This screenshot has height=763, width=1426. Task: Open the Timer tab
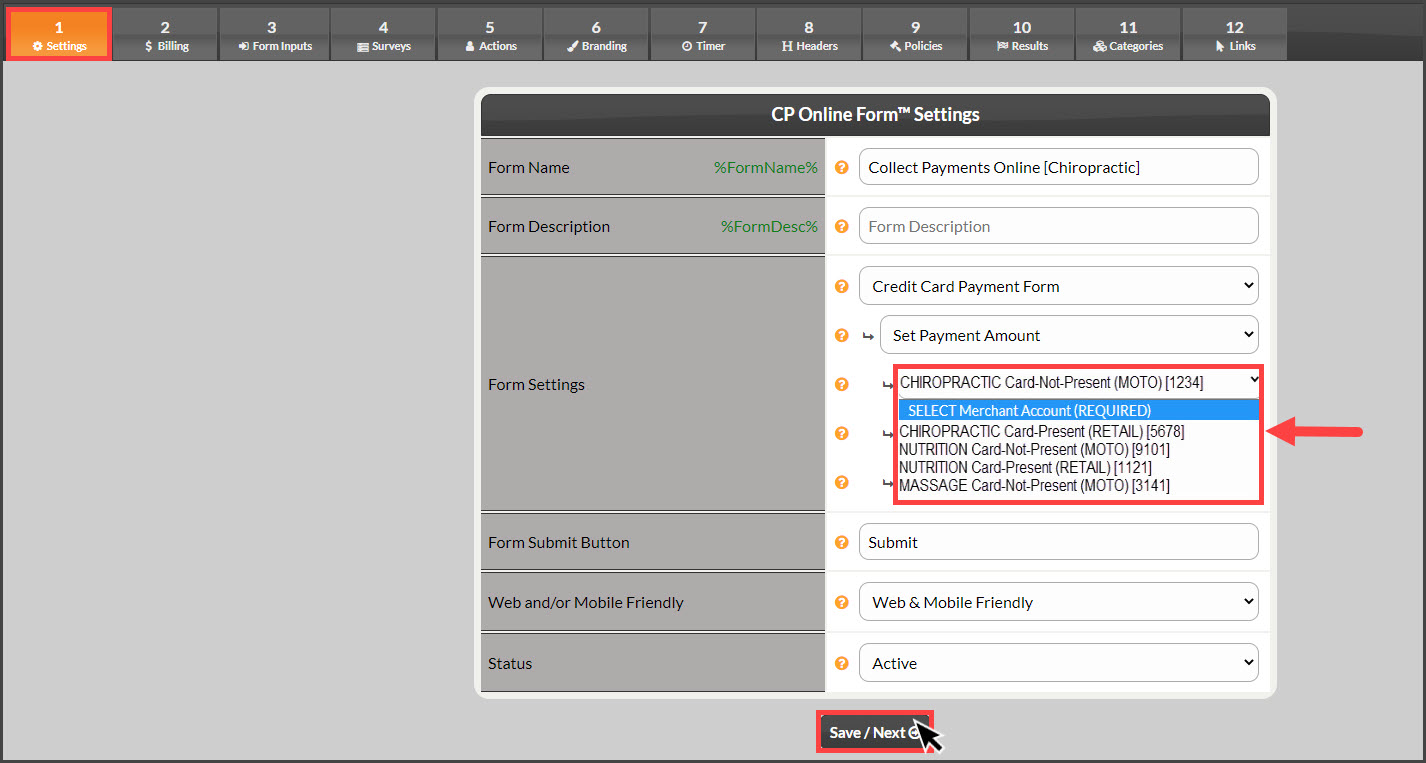[x=703, y=35]
